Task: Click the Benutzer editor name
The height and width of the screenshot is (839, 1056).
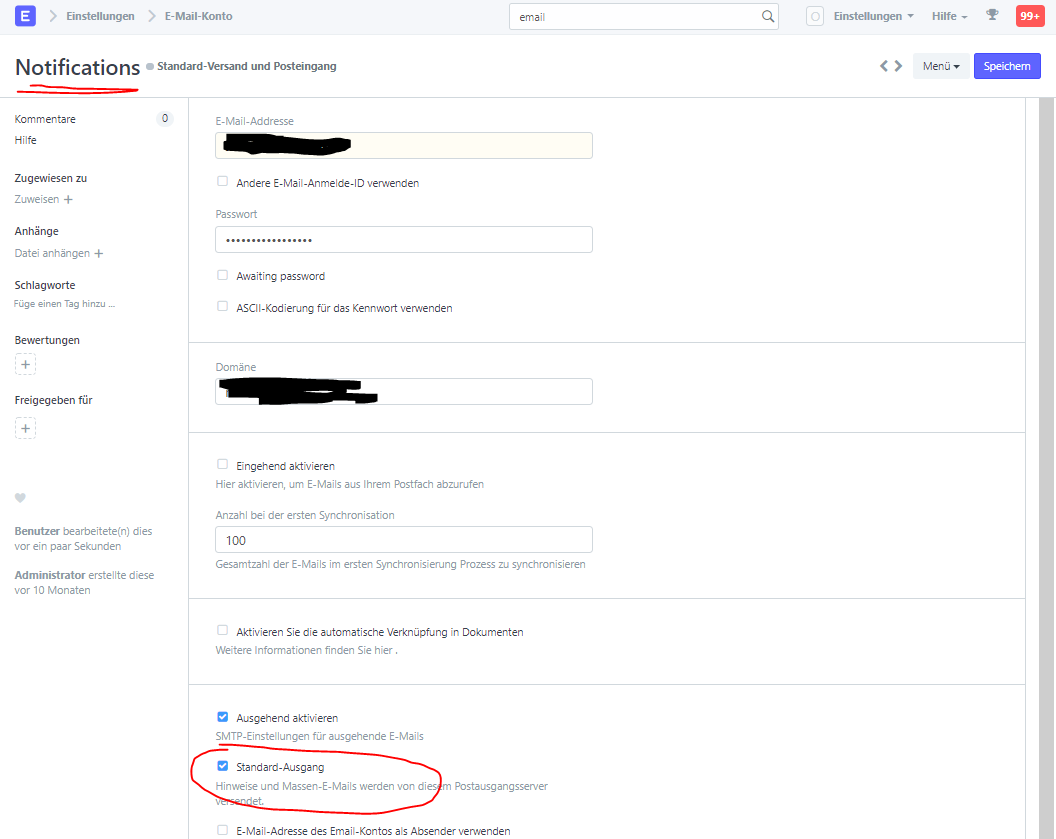Action: tap(37, 531)
